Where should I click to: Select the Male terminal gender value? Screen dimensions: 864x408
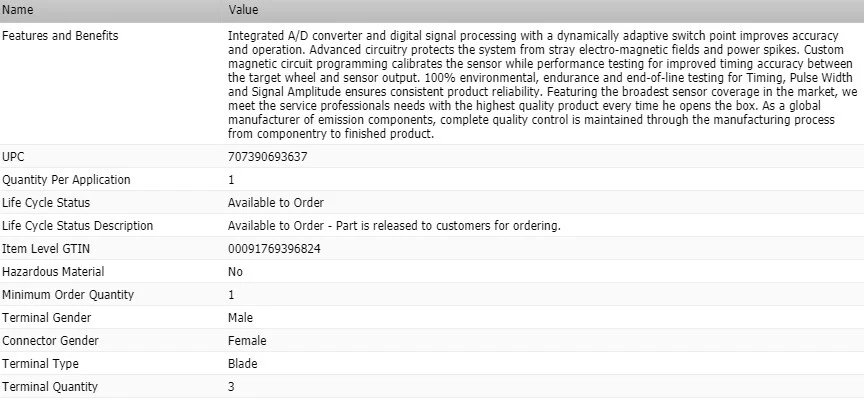click(241, 318)
